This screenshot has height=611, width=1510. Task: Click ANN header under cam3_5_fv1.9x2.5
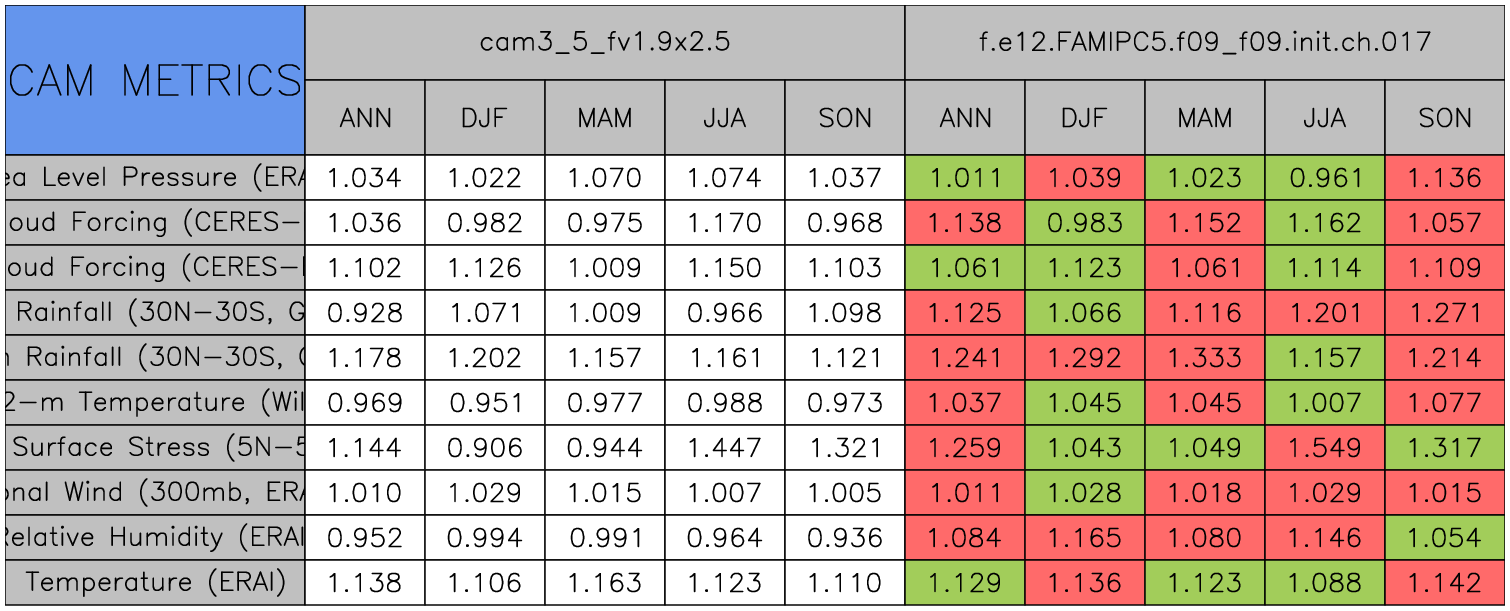point(365,118)
